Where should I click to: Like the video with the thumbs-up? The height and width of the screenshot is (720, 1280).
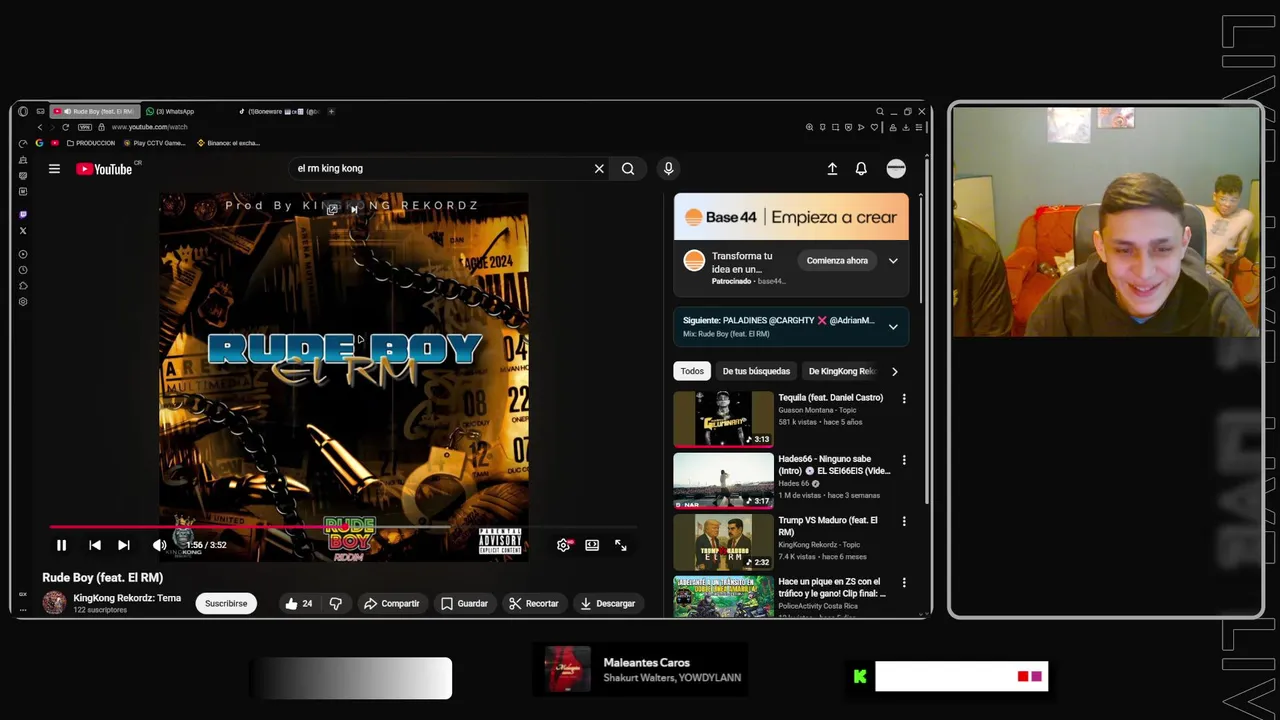pos(299,603)
